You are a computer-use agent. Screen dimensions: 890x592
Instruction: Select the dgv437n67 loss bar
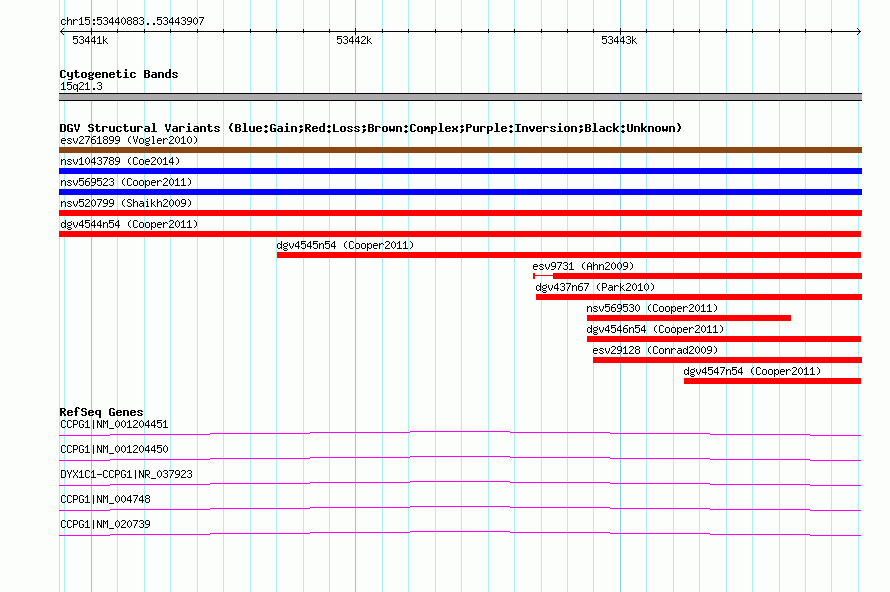click(699, 297)
